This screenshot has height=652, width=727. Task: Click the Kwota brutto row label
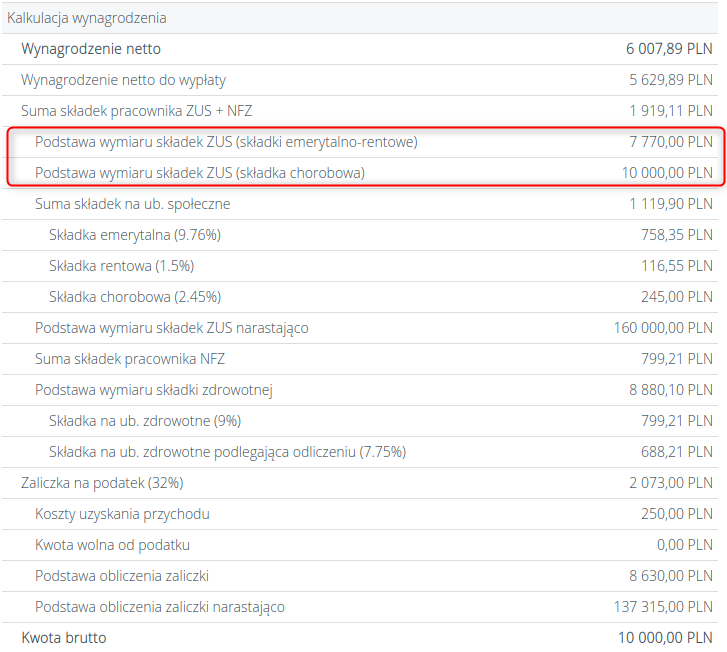64,638
